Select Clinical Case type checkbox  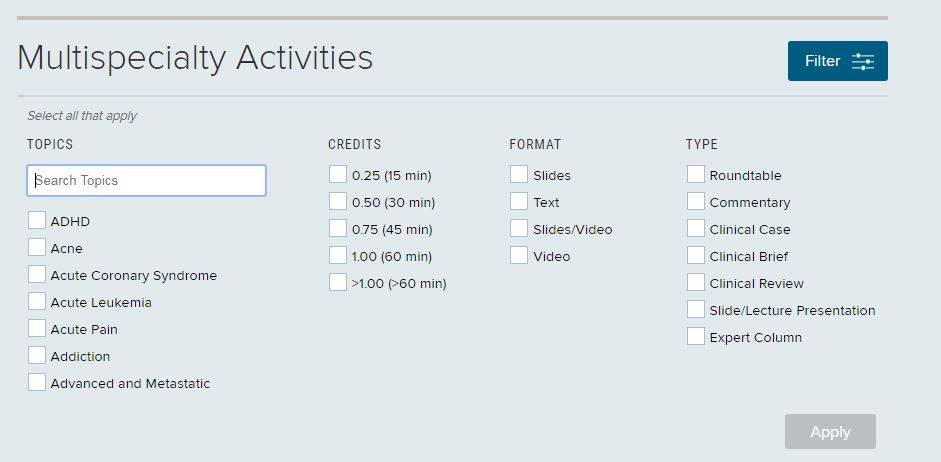pyautogui.click(x=696, y=229)
